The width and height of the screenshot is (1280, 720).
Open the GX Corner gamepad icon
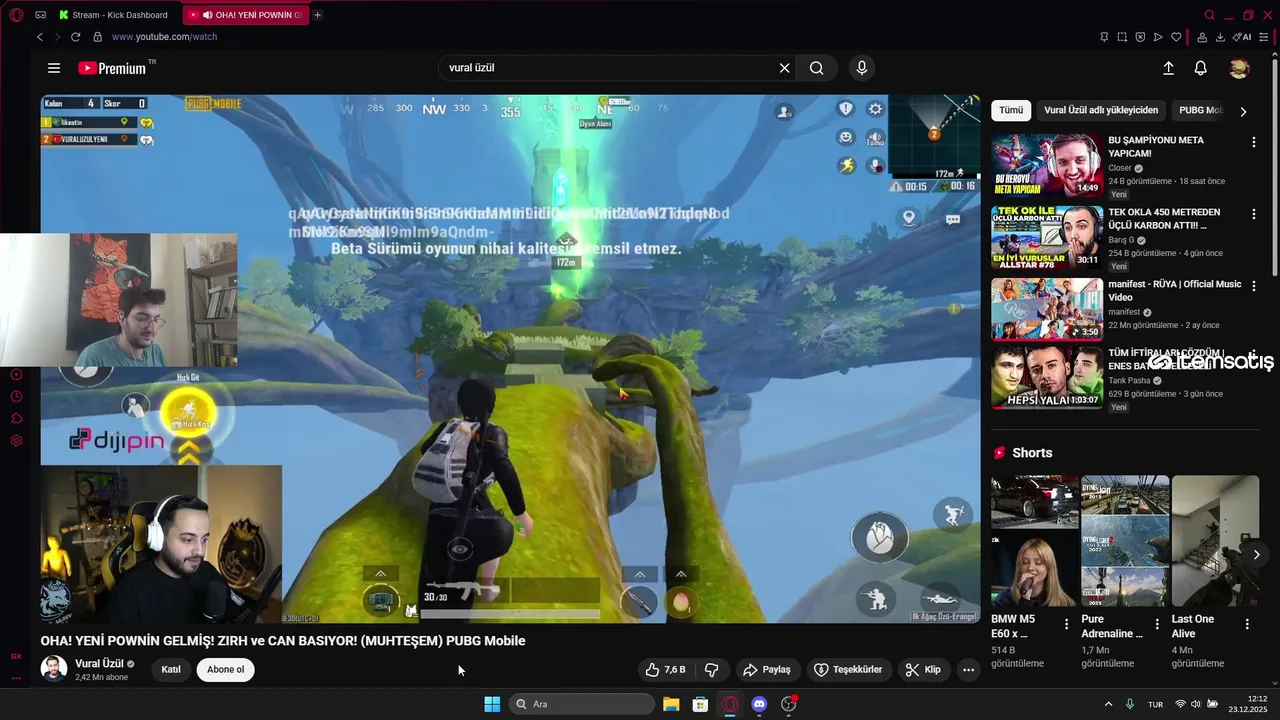click(40, 15)
